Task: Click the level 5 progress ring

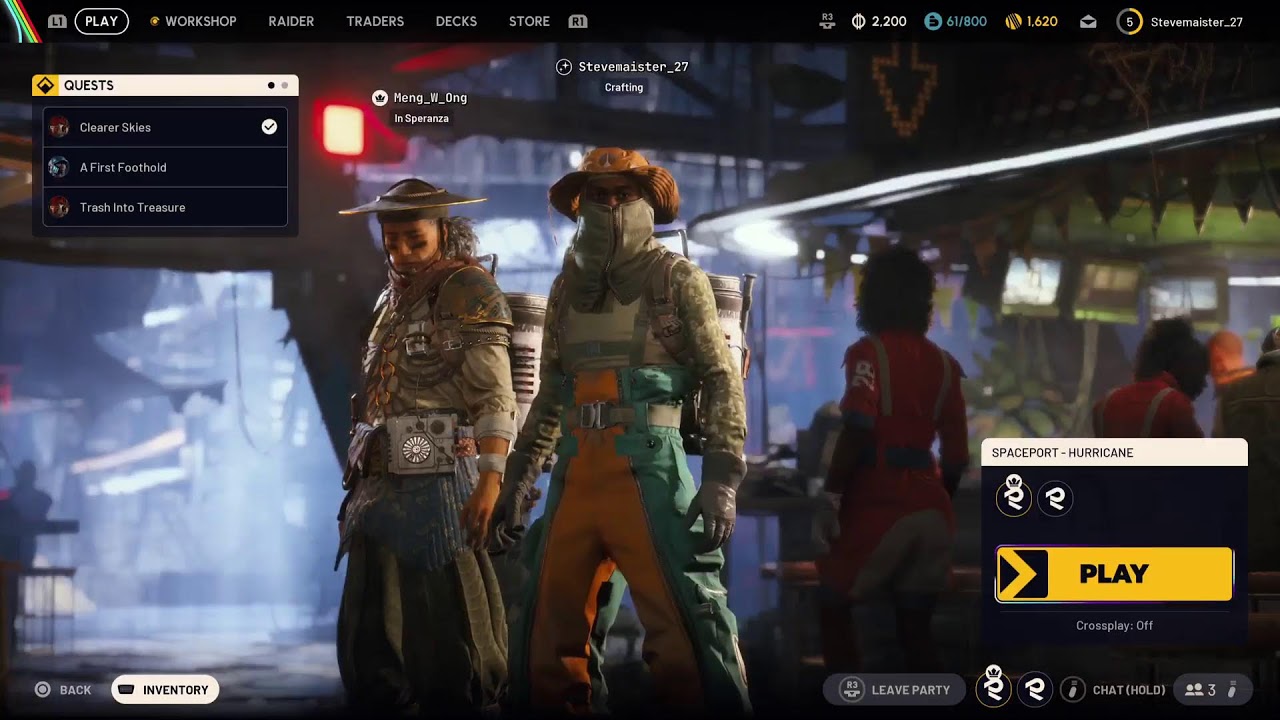Action: tap(1129, 21)
